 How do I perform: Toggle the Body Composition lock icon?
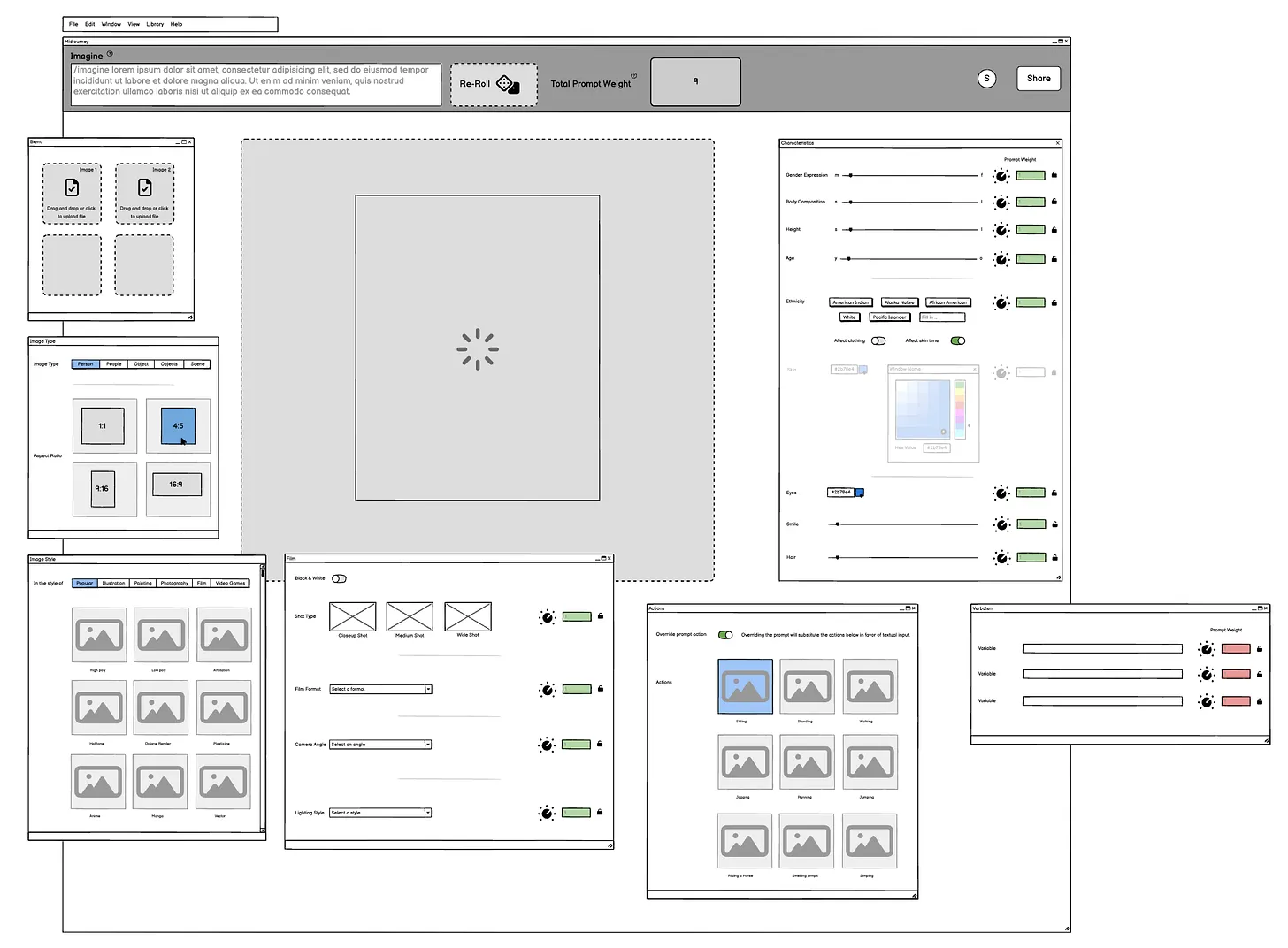tap(1054, 202)
